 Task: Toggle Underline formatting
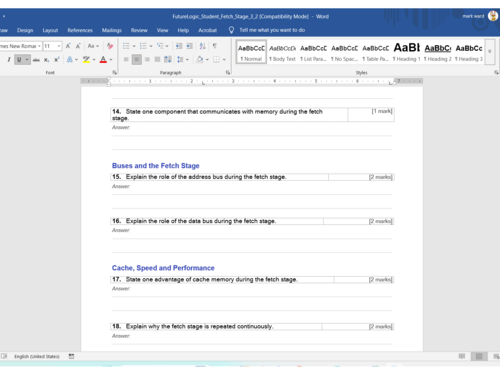pyautogui.click(x=19, y=60)
